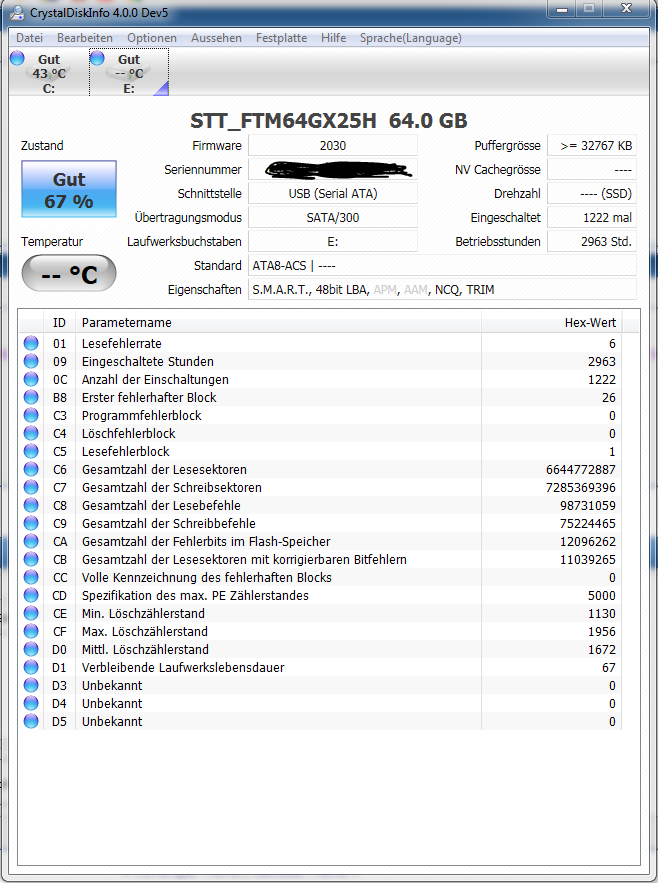Click the status orb for Max. Löschzählerstand

coord(31,631)
